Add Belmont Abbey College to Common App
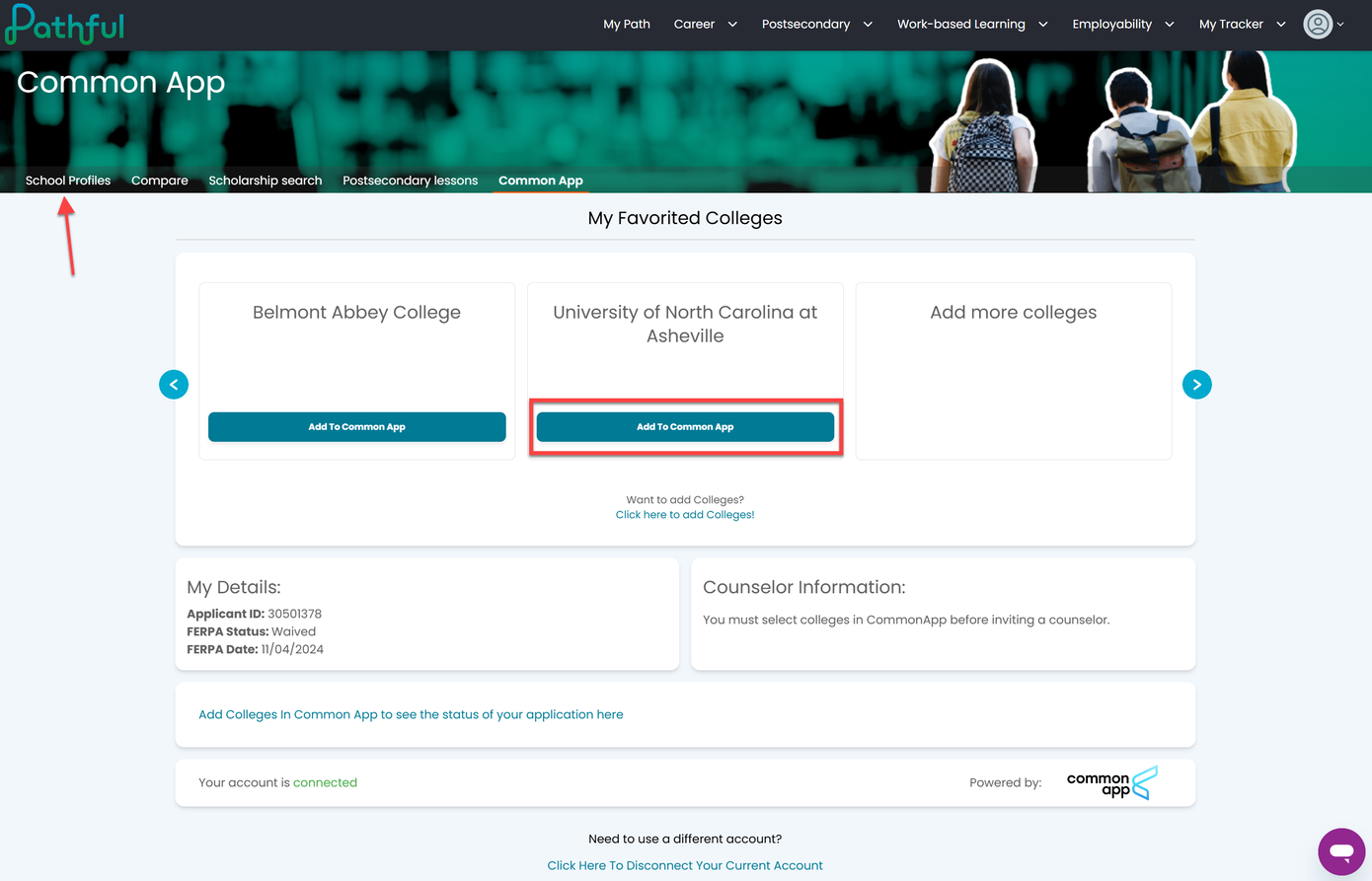 [357, 427]
